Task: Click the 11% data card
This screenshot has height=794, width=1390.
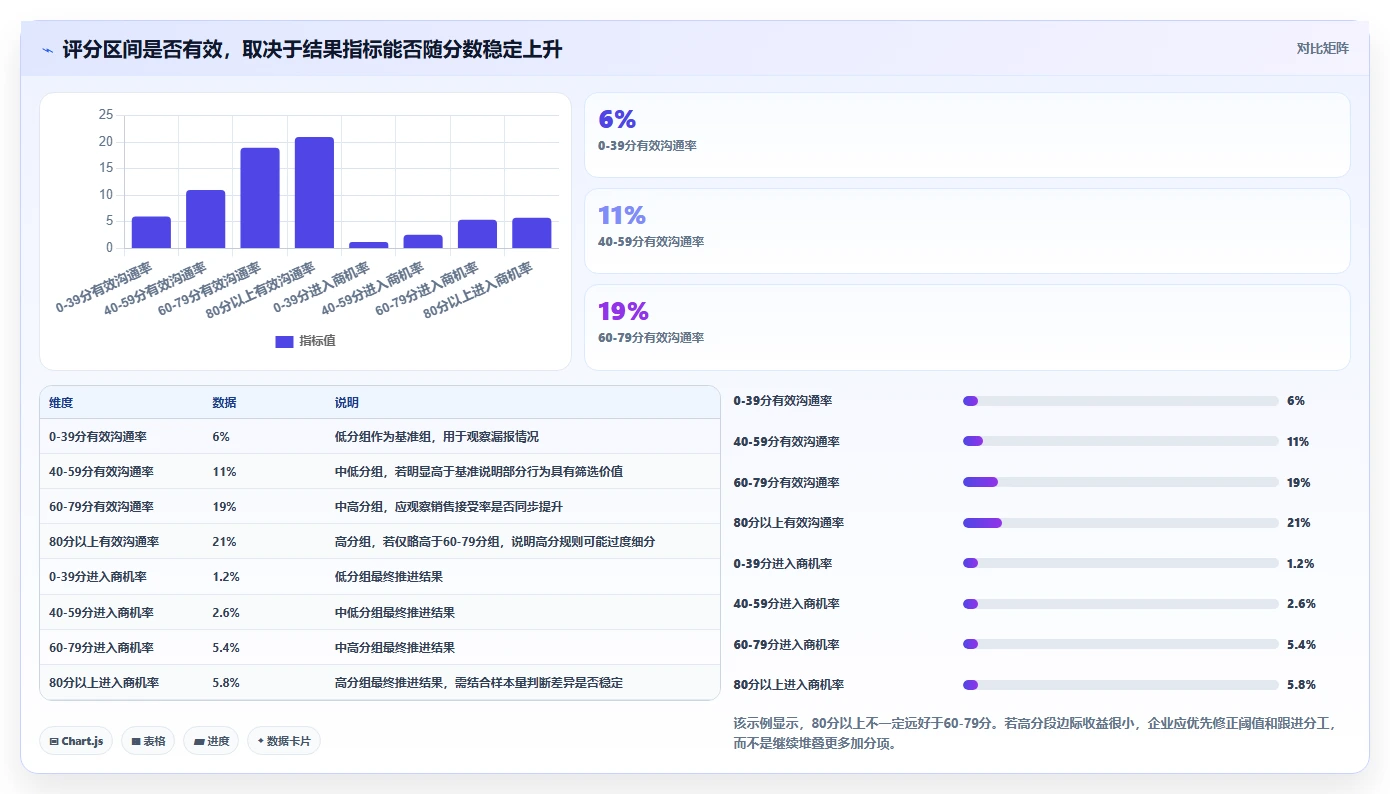Action: (x=967, y=231)
